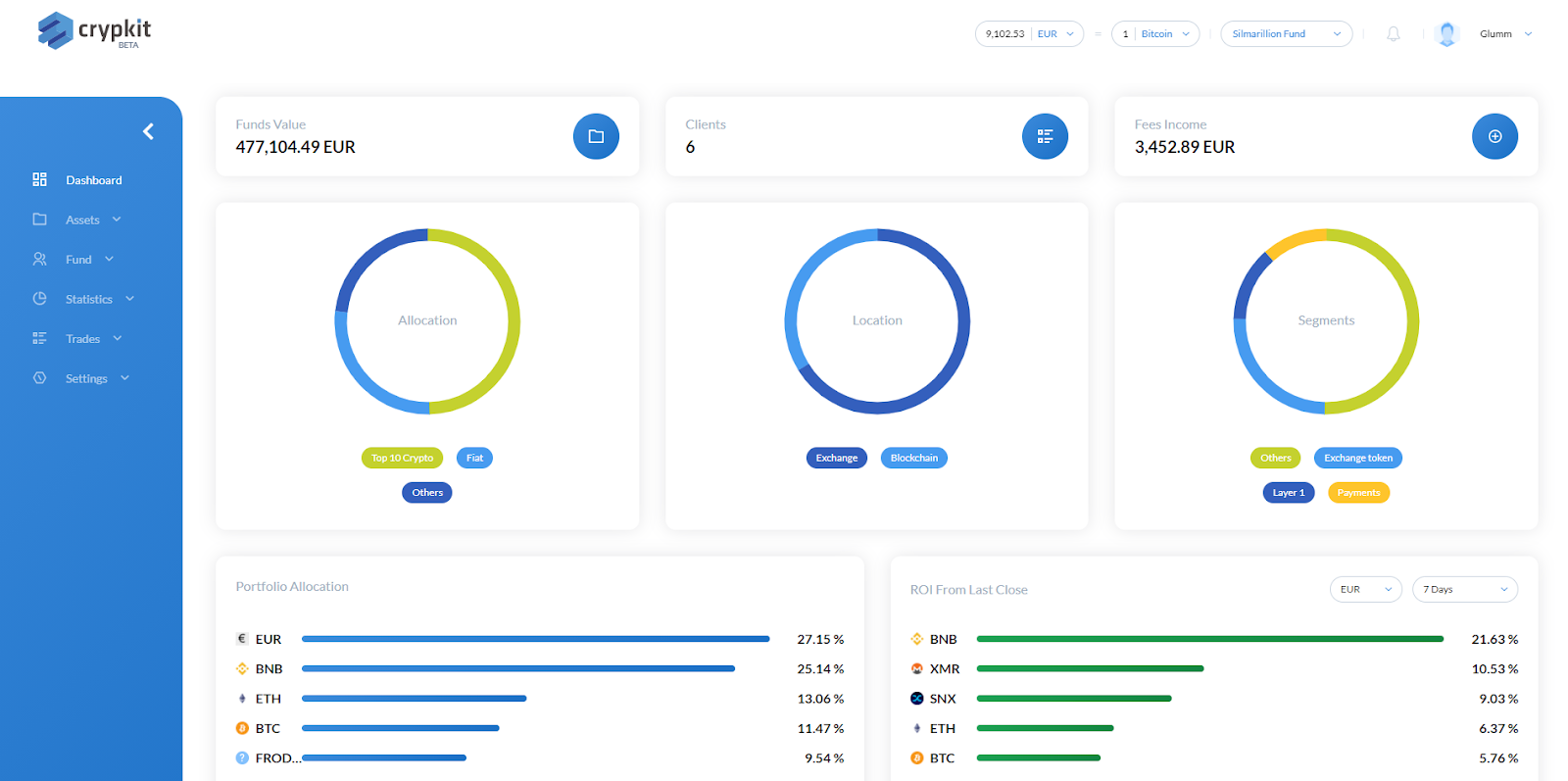
Task: Click the Exchange token legend button
Action: pyautogui.click(x=1357, y=458)
